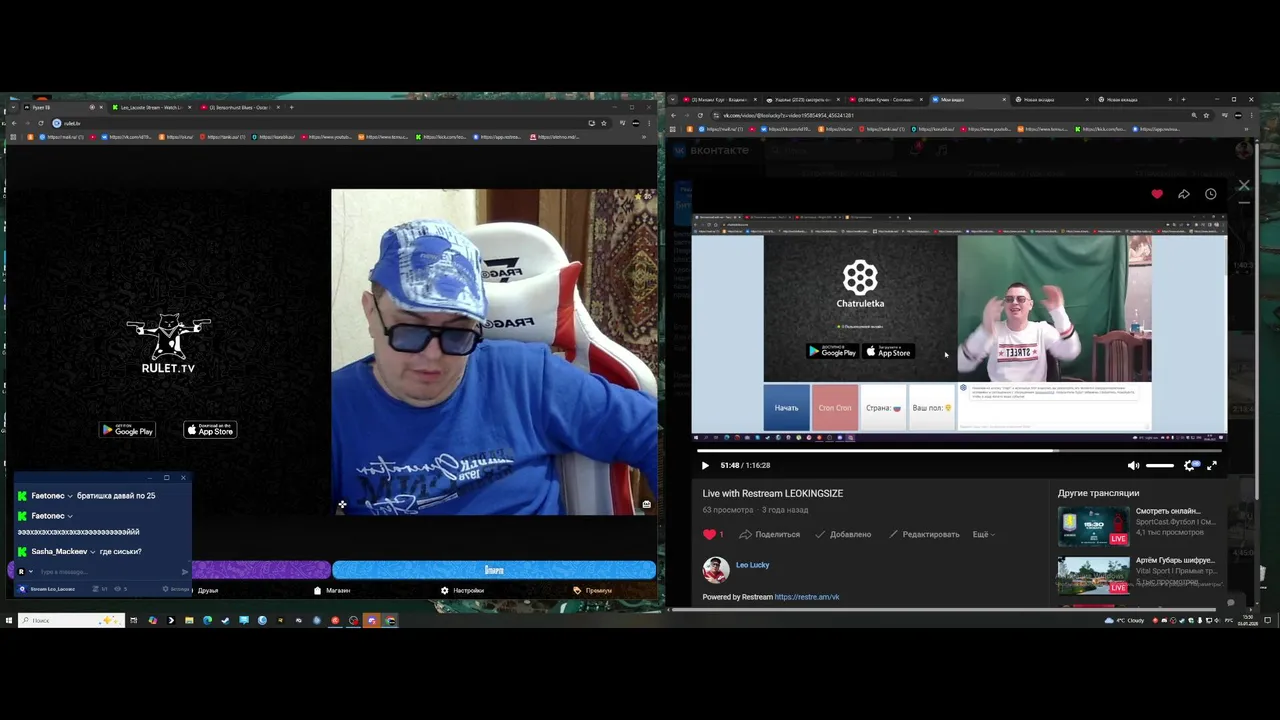
Task: Click the chat Type a message field
Action: (x=108, y=572)
